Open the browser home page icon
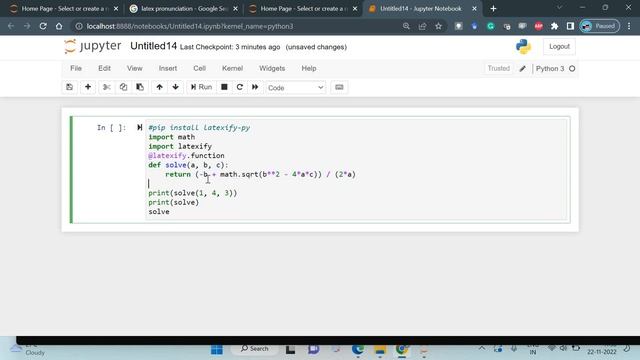640x360 pixels. coord(59,26)
